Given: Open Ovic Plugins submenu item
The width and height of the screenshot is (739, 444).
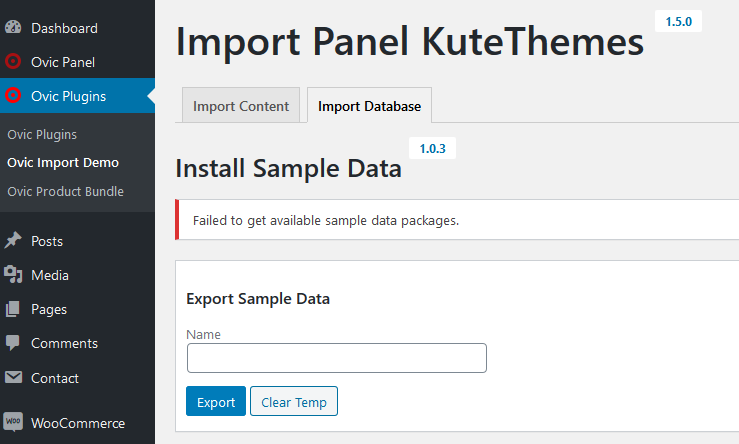Looking at the screenshot, I should click(x=42, y=134).
